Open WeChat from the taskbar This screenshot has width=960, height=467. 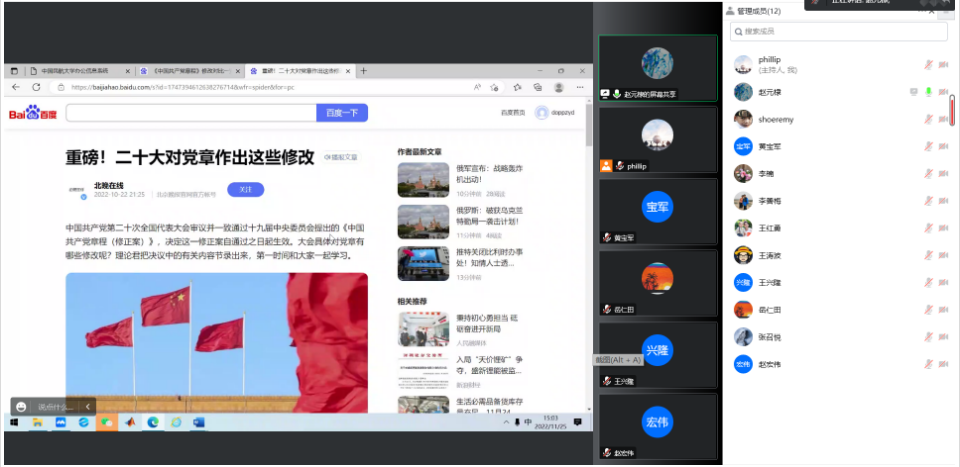(107, 423)
